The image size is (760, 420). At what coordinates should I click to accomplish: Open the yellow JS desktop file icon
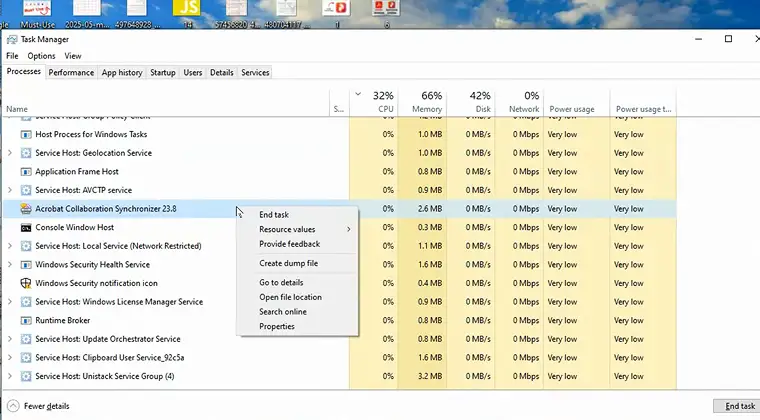[x=187, y=8]
